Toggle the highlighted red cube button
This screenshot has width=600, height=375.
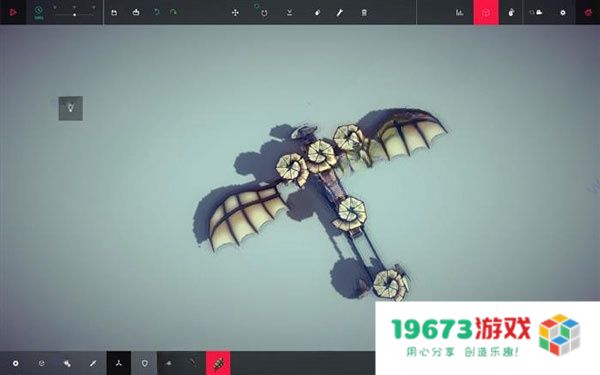click(486, 12)
